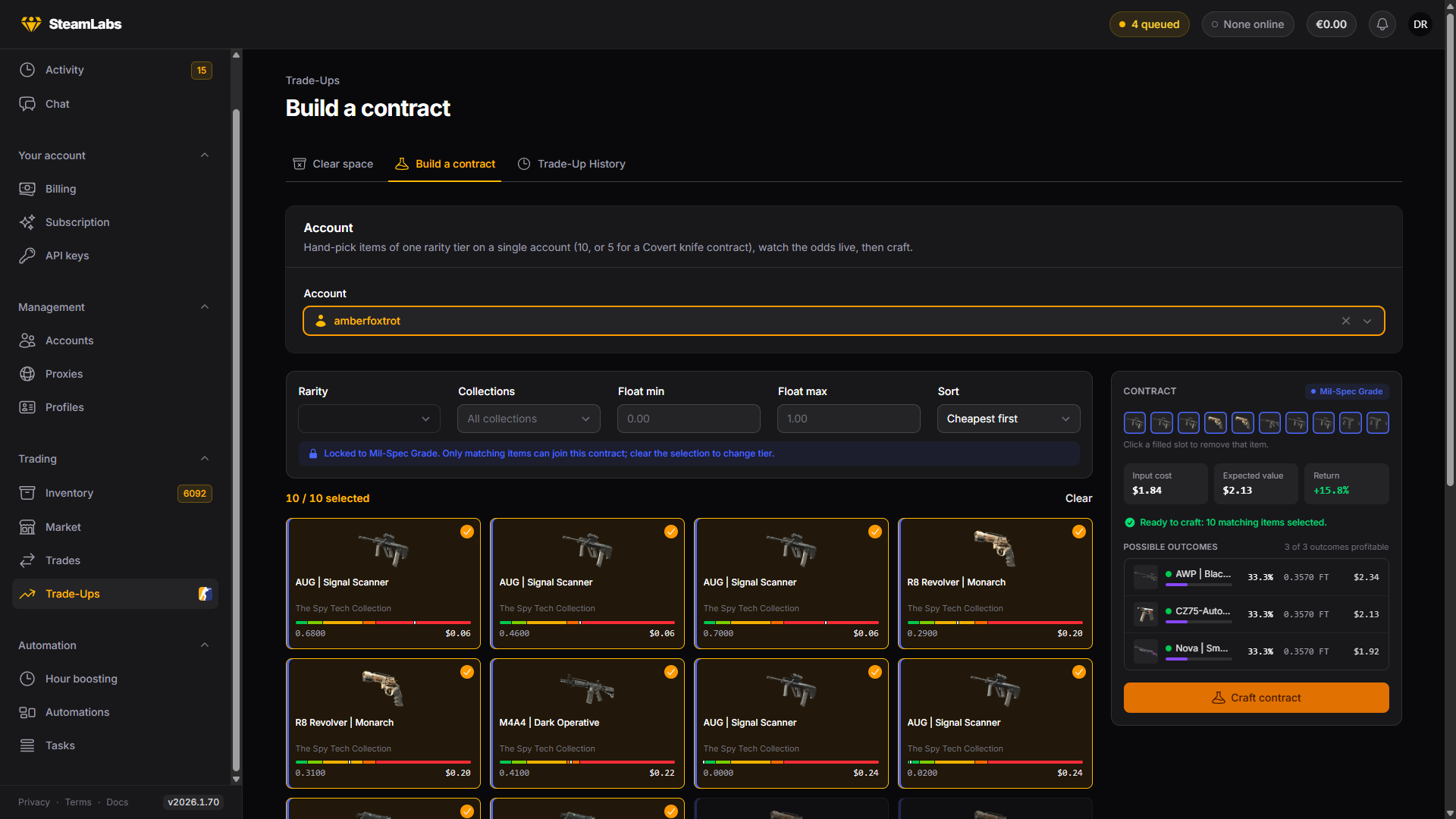Click the Mil-Spec Grade badge
The height and width of the screenshot is (819, 1456).
pyautogui.click(x=1347, y=391)
